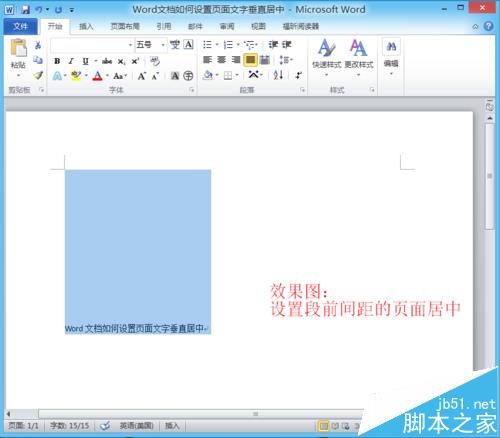500x438 pixels.
Task: Click the vertical scrollbar thumb
Action: tap(490, 176)
